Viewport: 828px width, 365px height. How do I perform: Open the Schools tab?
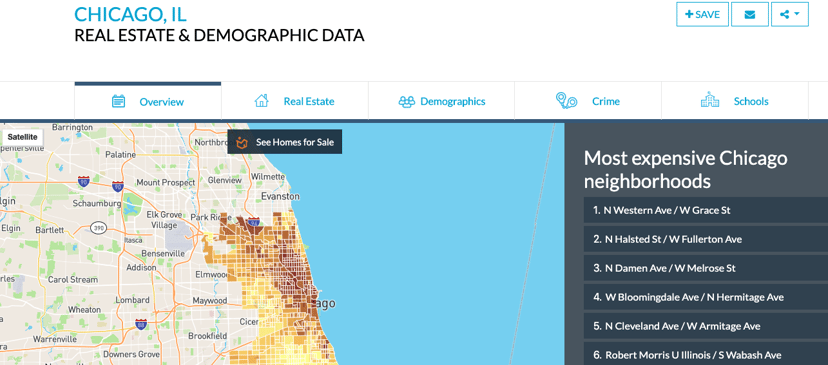click(x=735, y=101)
